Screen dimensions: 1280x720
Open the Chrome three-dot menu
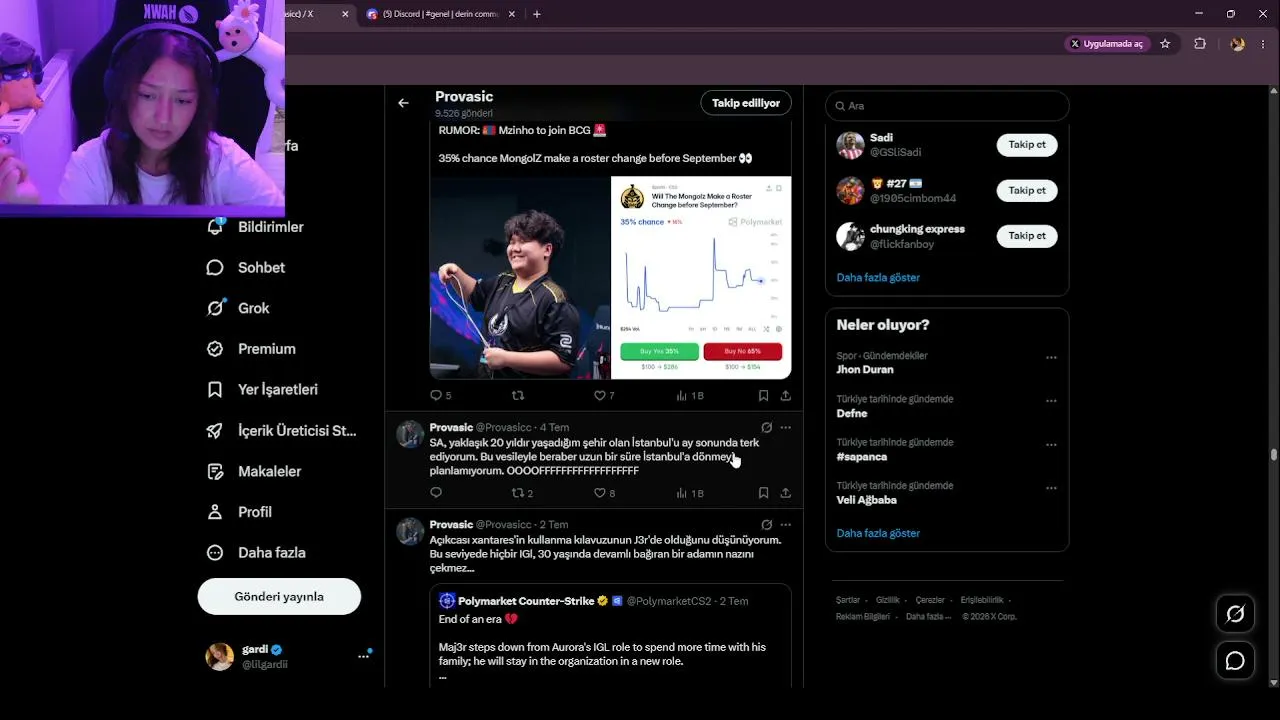tap(1264, 44)
